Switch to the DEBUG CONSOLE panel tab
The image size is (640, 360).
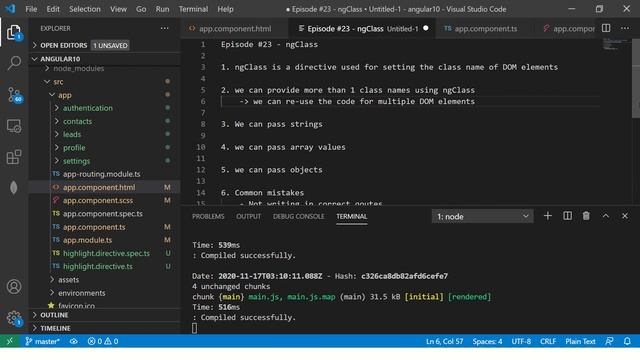click(298, 216)
